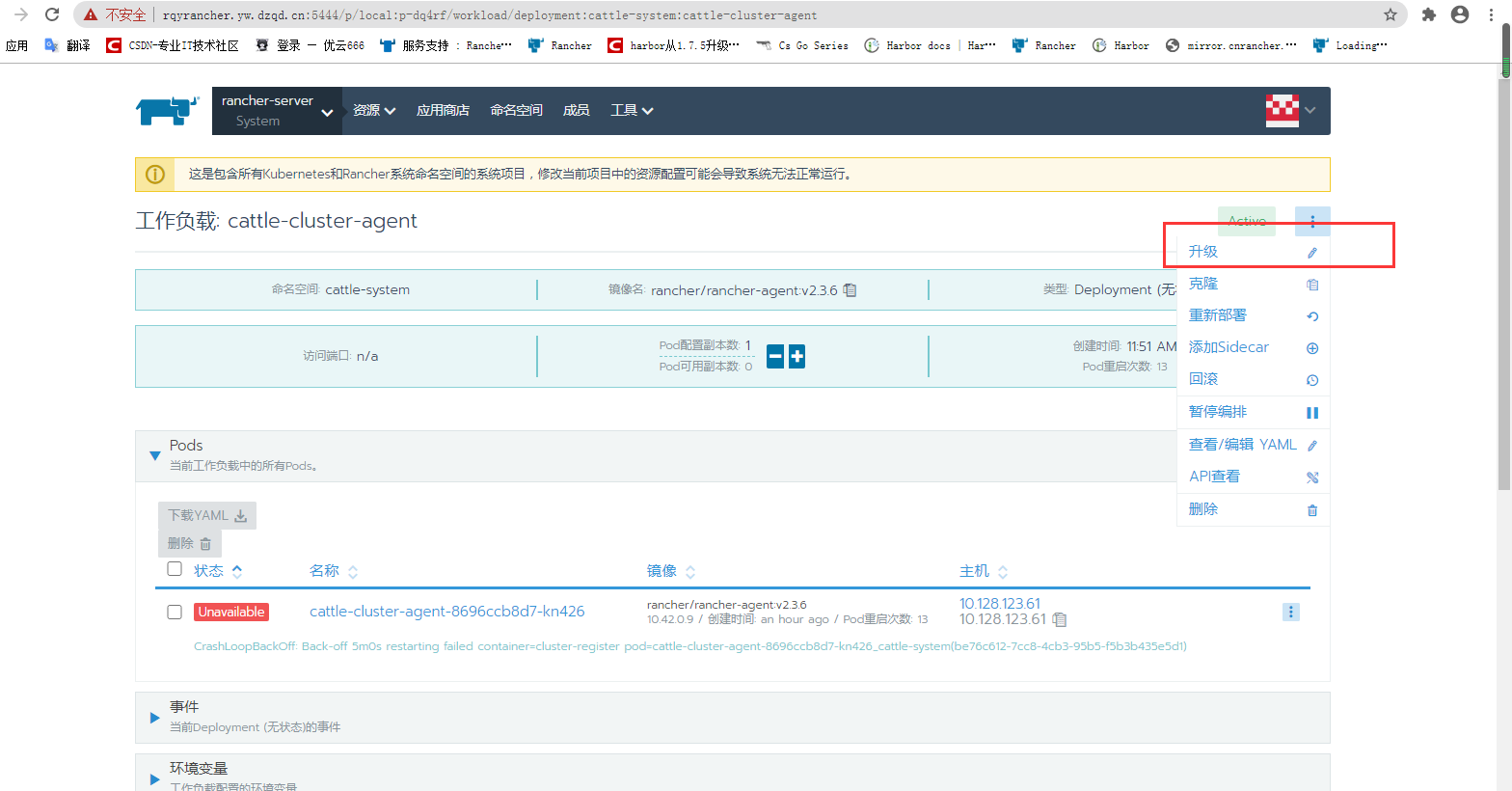Sort pods by 主机 column
1512x791 pixels.
click(x=984, y=571)
